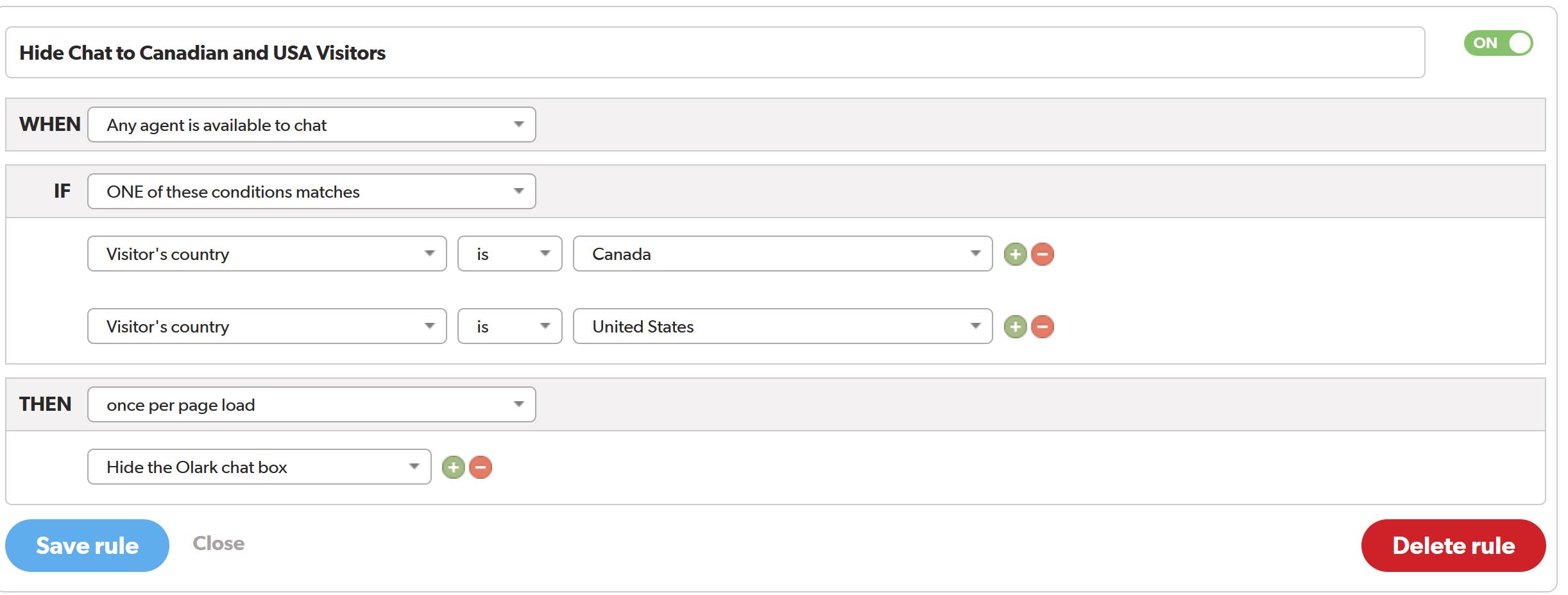Change the 'is' operator for the Canada condition
Image resolution: width=1568 pixels, height=595 pixels.
[509, 254]
